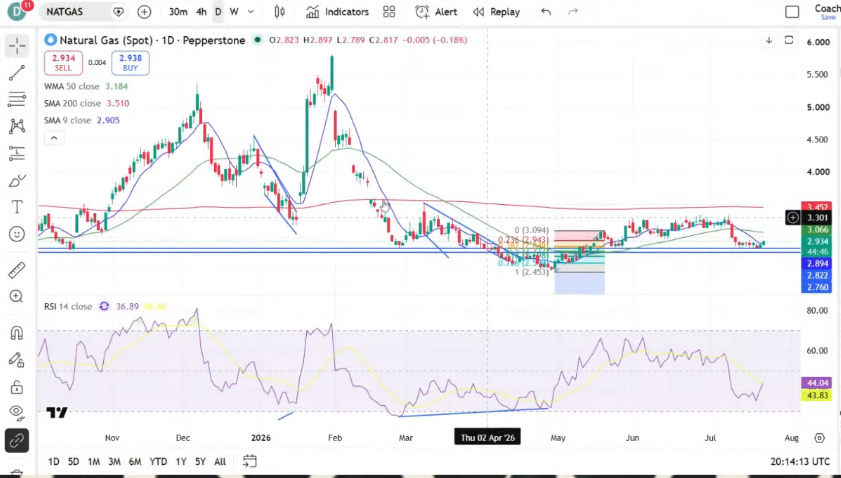The image size is (841, 478).
Task: Toggle stay in drawing mode
Action: point(17,359)
